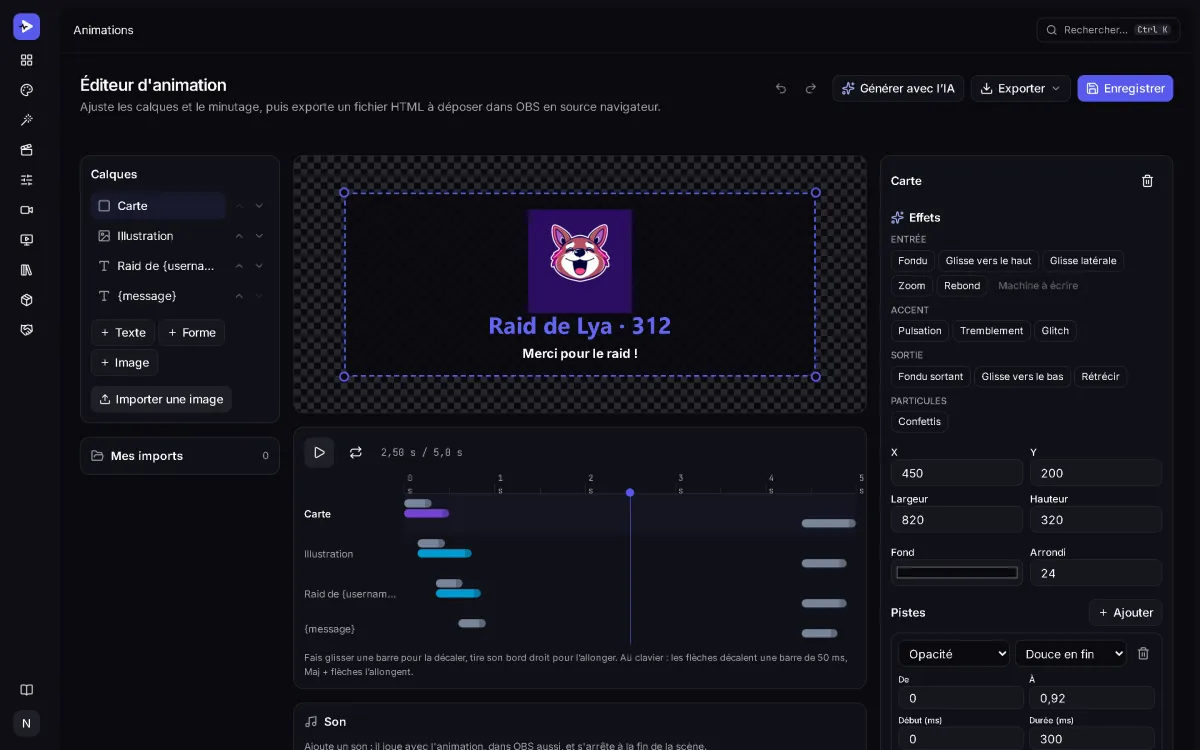Click the timeline playhead marker

click(630, 493)
